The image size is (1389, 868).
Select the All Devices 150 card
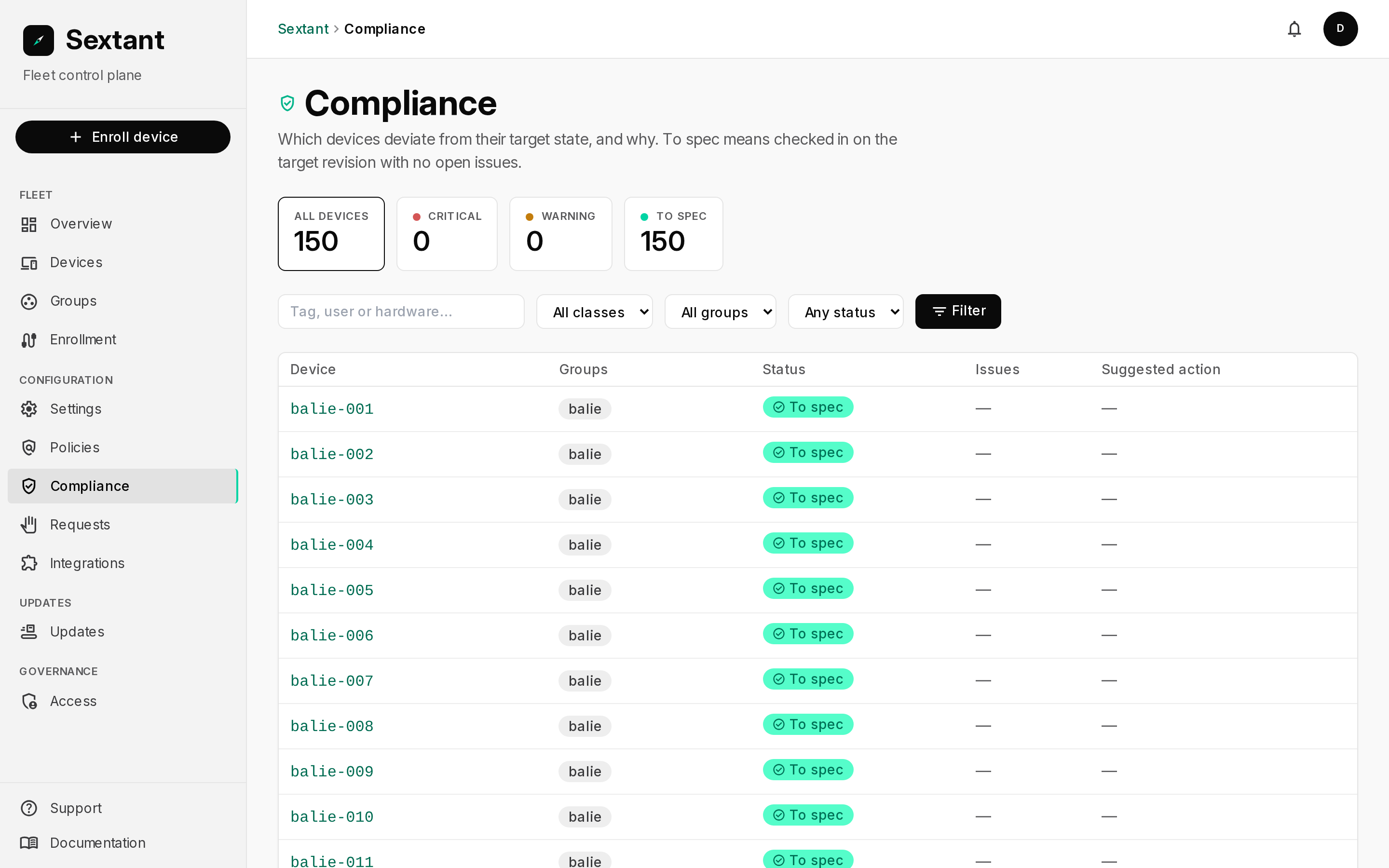[331, 234]
